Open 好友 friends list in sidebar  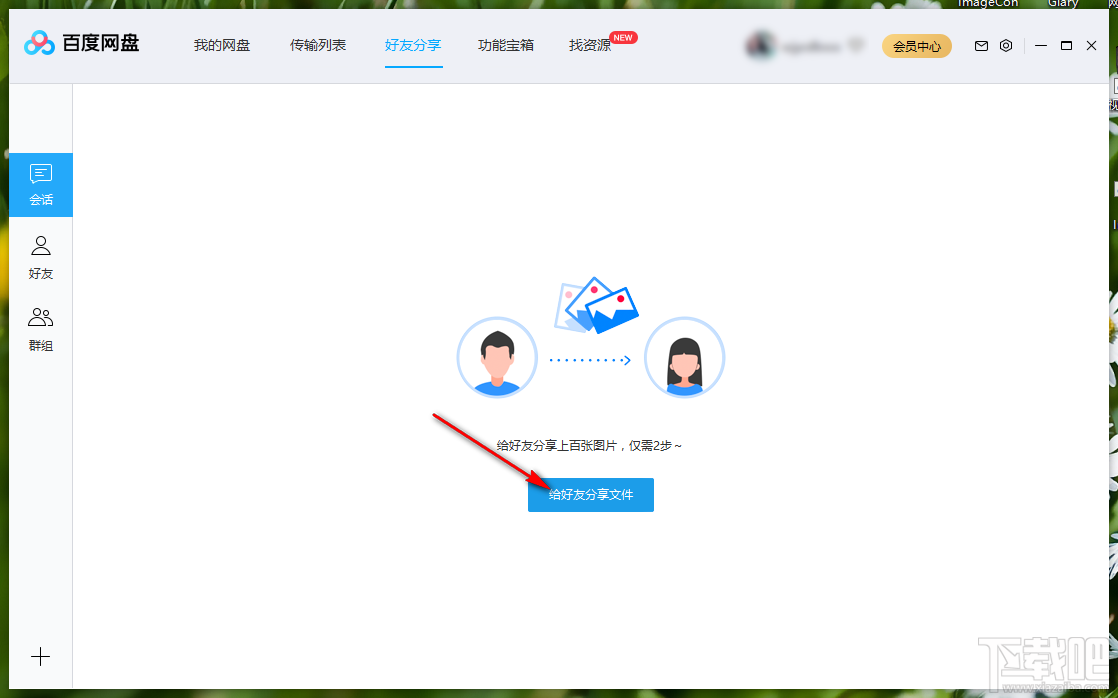(x=41, y=257)
